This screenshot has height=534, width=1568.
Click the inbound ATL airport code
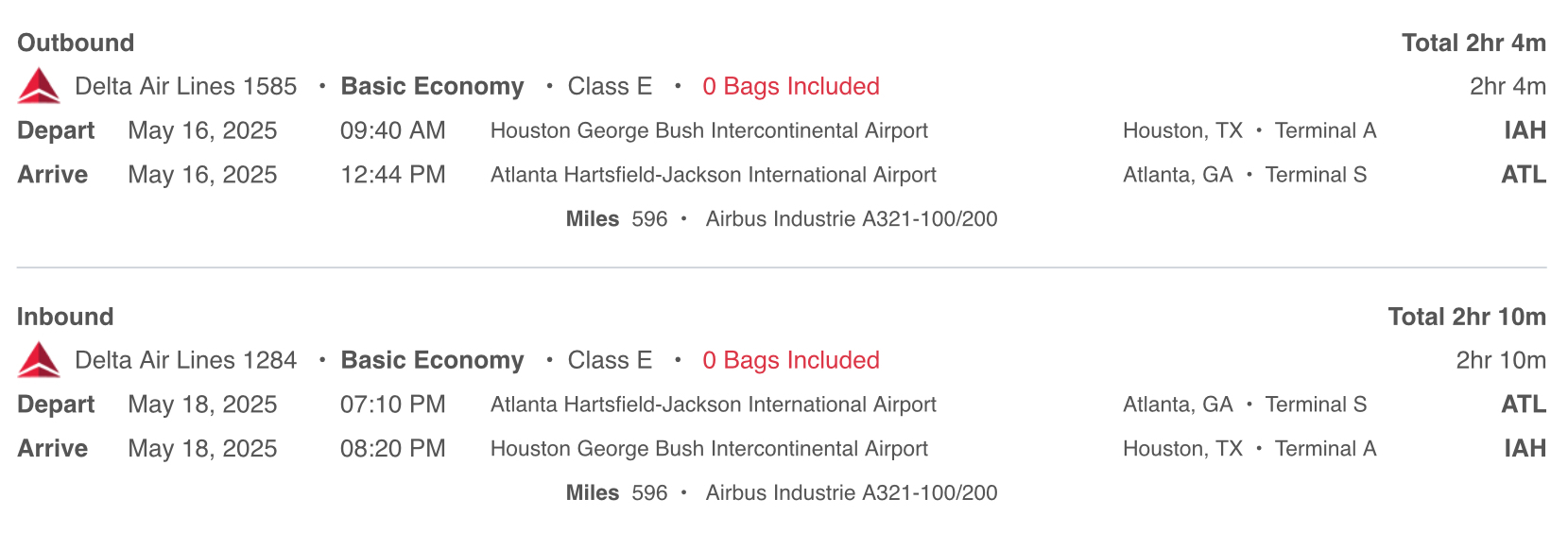point(1524,405)
